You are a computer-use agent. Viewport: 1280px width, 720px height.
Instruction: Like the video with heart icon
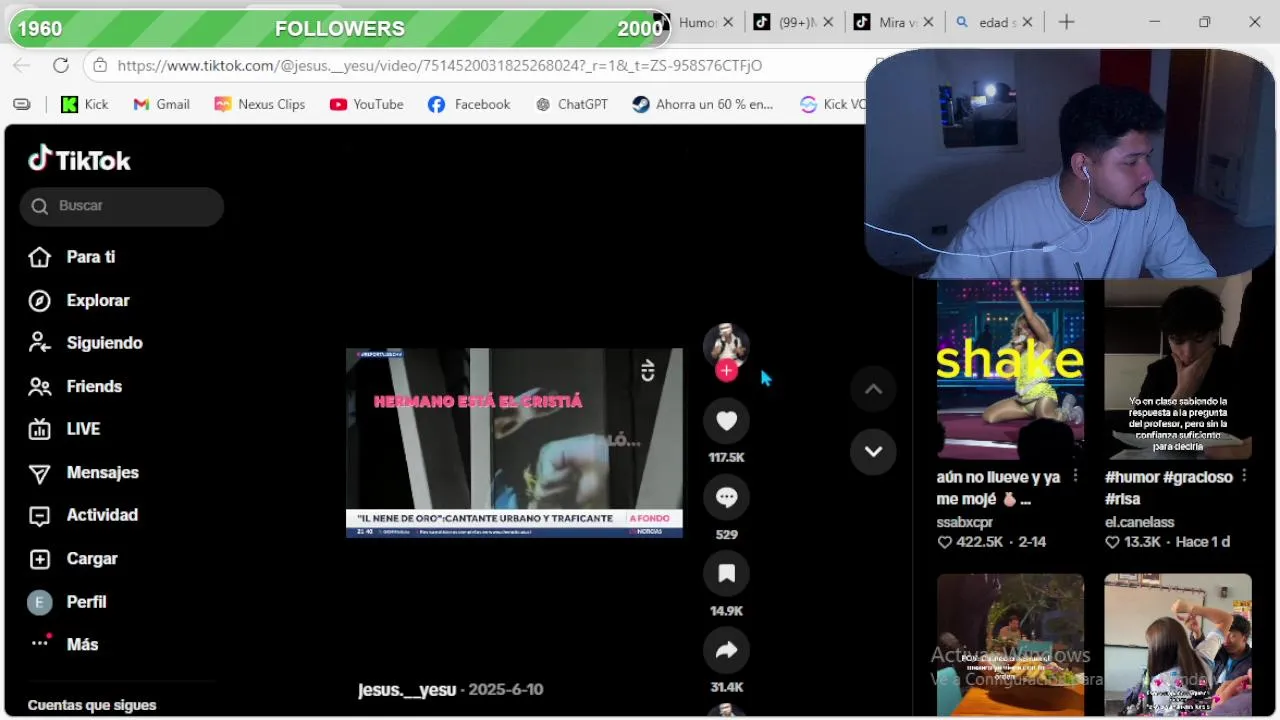pos(726,421)
